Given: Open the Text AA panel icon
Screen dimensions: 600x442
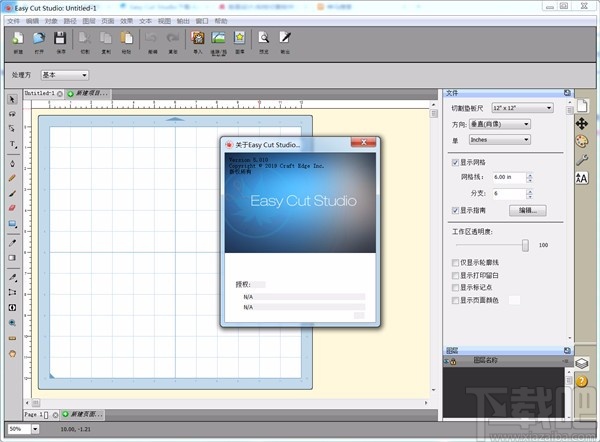Looking at the screenshot, I should click(x=582, y=178).
